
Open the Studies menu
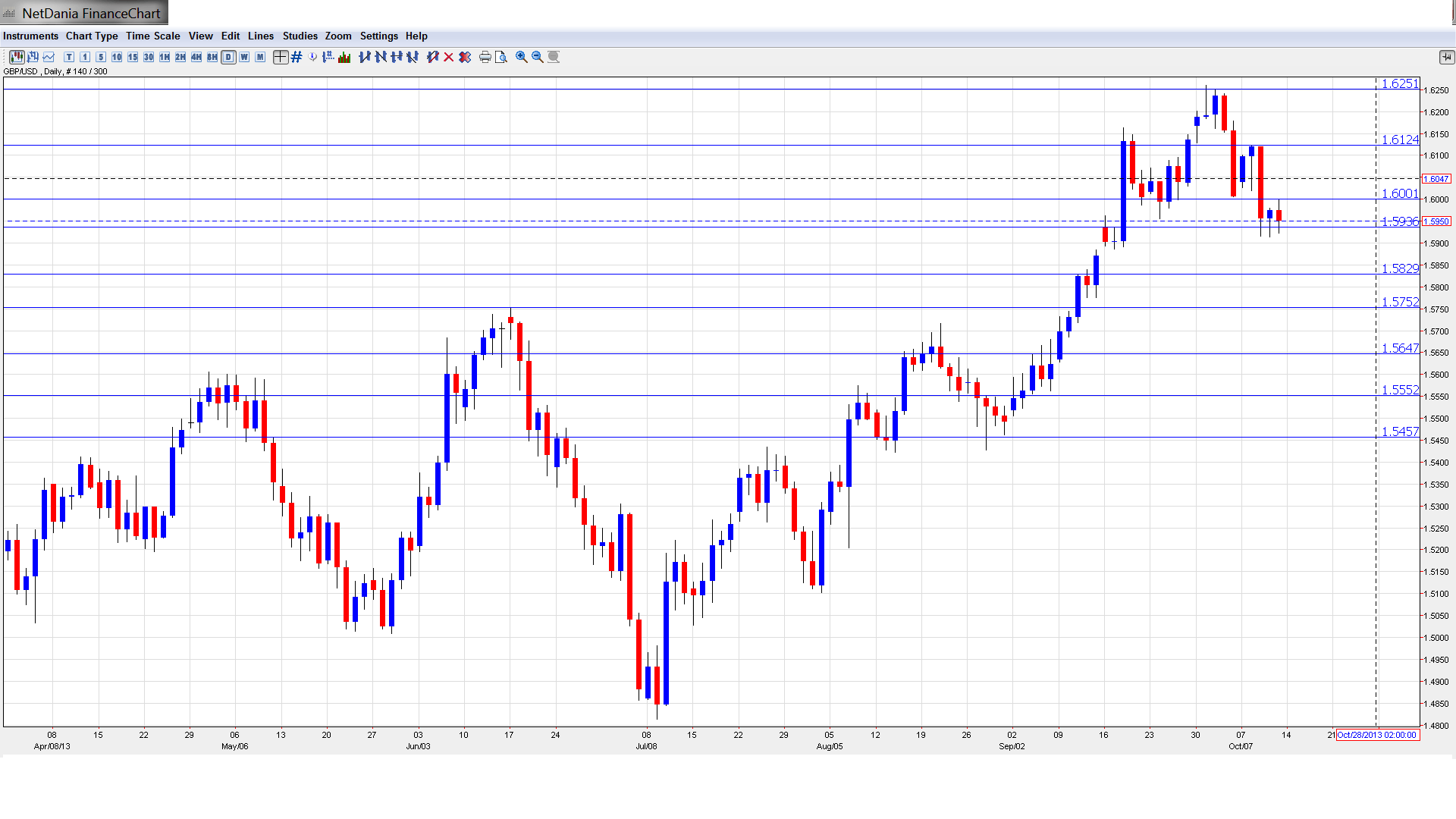tap(300, 36)
